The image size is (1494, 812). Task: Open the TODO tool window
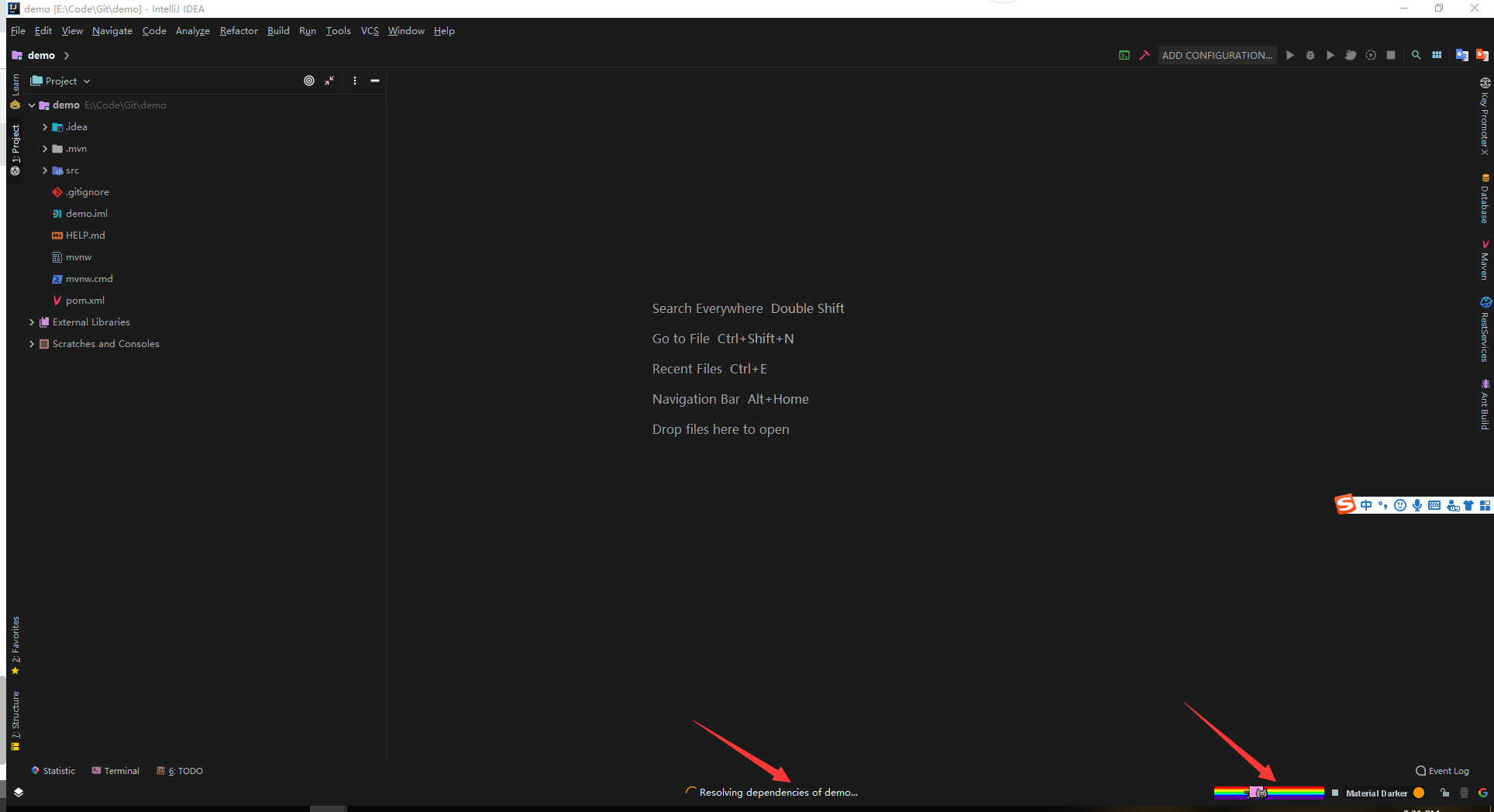[x=180, y=771]
